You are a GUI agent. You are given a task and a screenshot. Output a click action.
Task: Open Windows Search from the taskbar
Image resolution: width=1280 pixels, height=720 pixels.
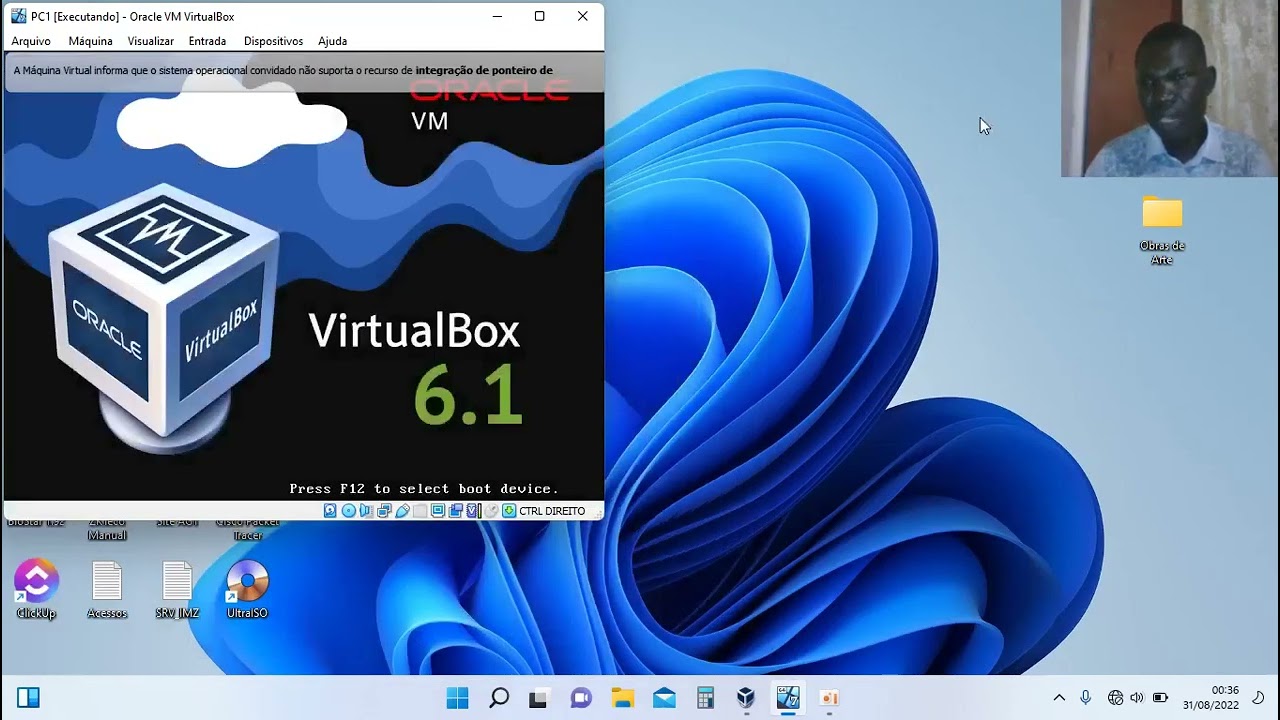(499, 697)
